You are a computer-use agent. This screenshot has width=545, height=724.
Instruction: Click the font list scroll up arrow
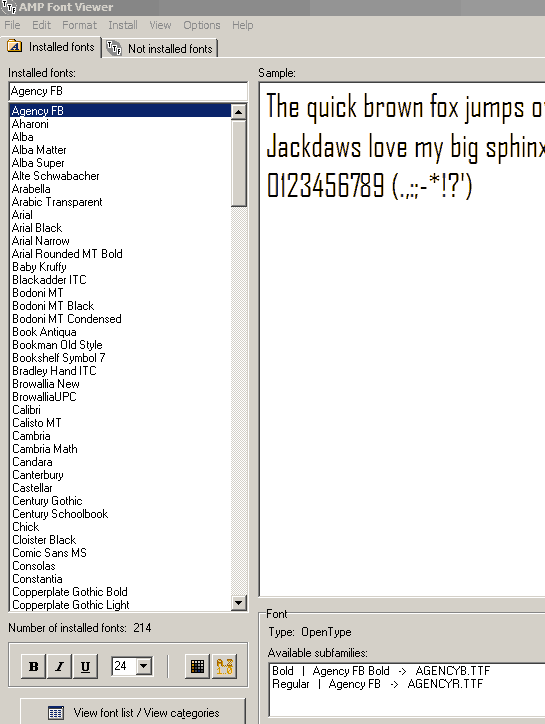tap(238, 112)
